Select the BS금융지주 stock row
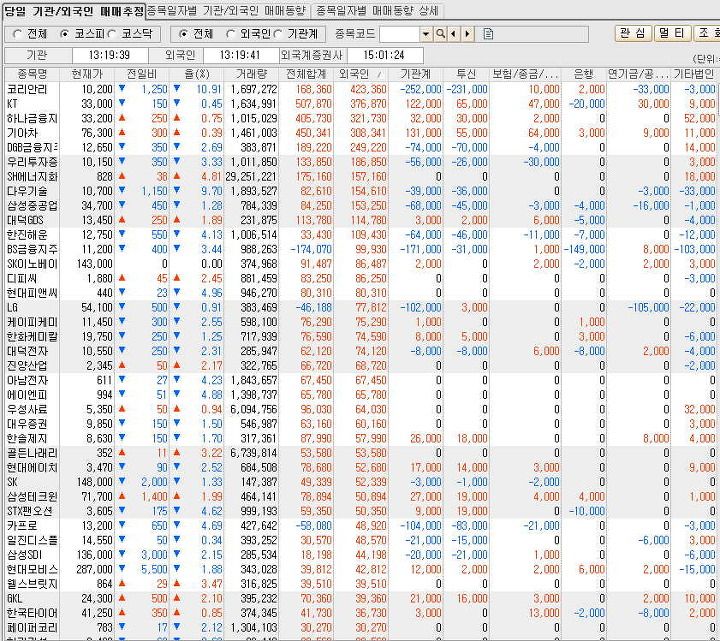The height and width of the screenshot is (641, 720). pyautogui.click(x=360, y=249)
